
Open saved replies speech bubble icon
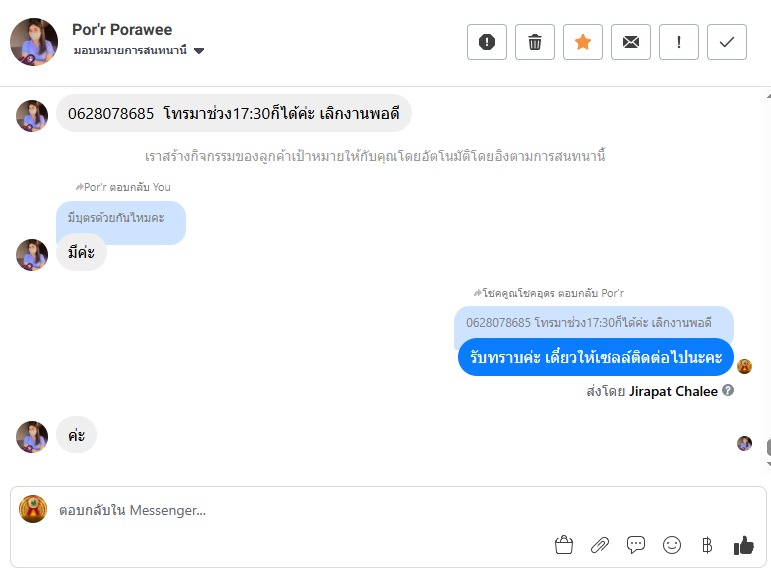[x=636, y=545]
